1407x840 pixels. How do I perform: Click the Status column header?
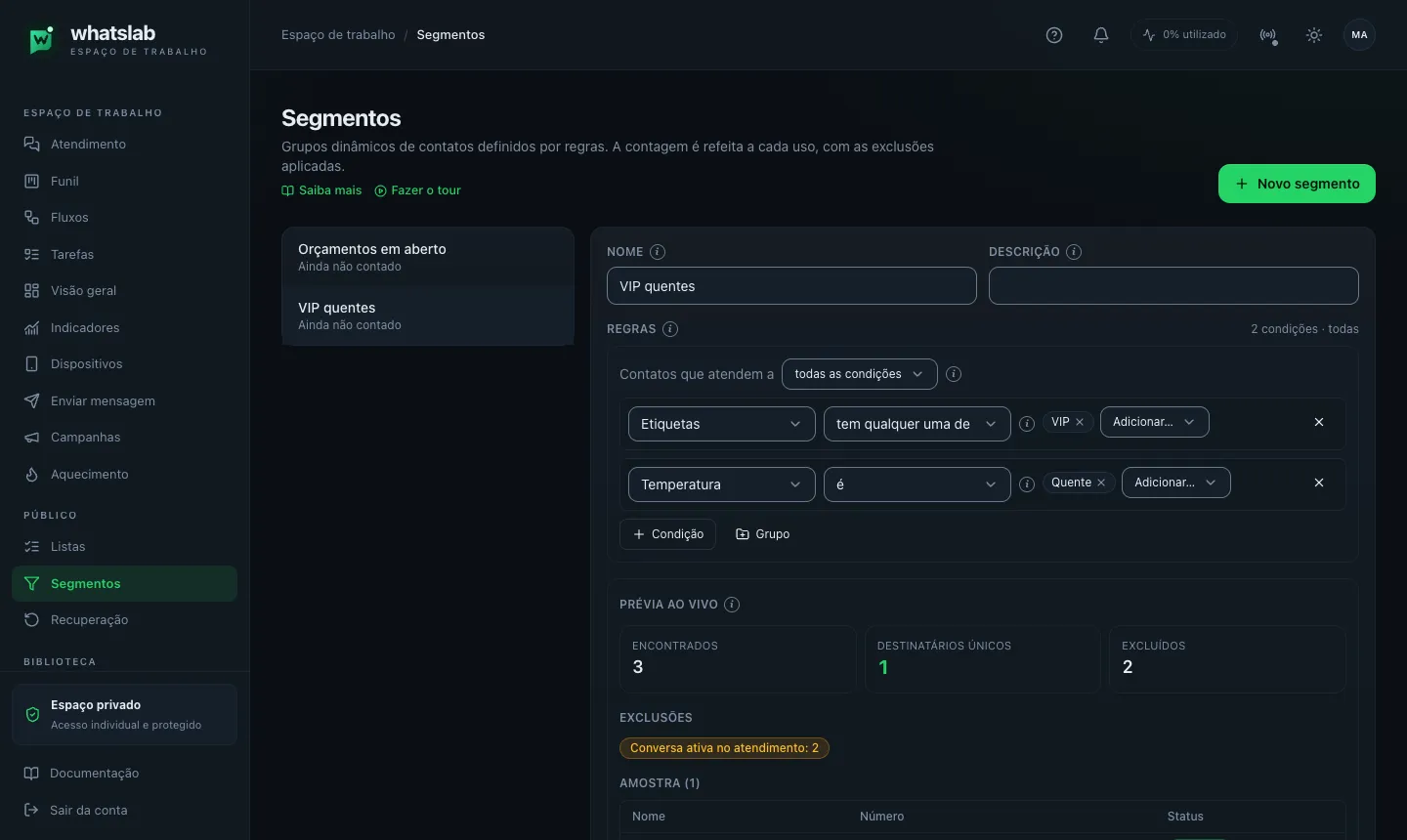click(x=1185, y=817)
